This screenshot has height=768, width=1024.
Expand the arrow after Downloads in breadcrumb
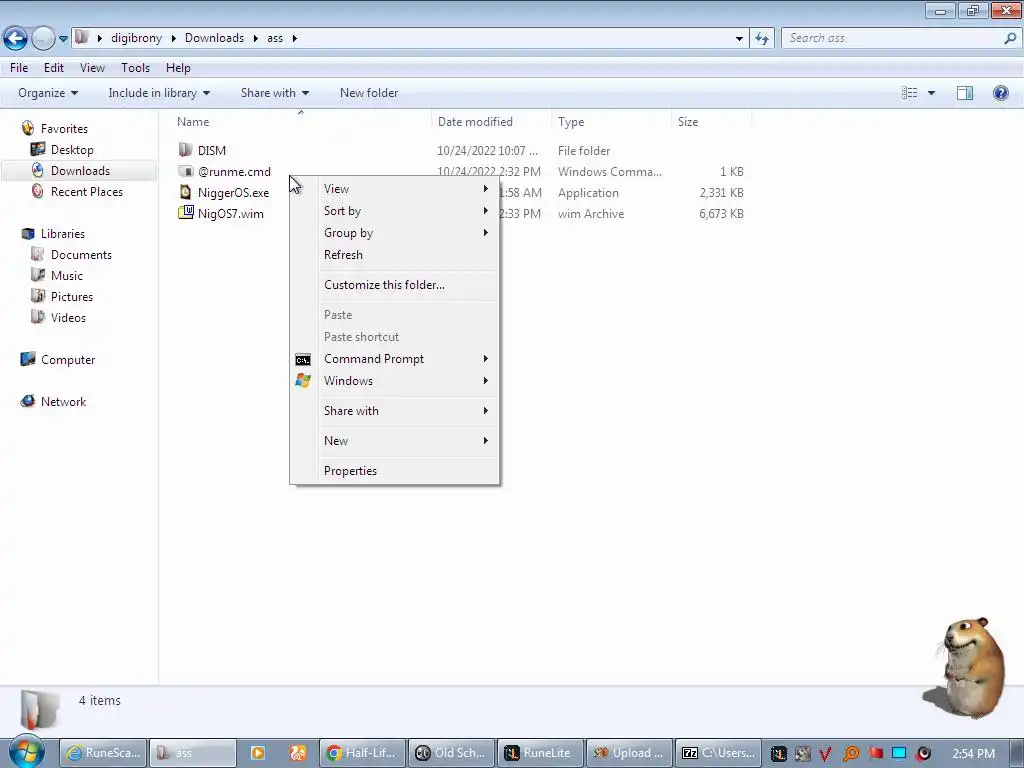tap(255, 38)
